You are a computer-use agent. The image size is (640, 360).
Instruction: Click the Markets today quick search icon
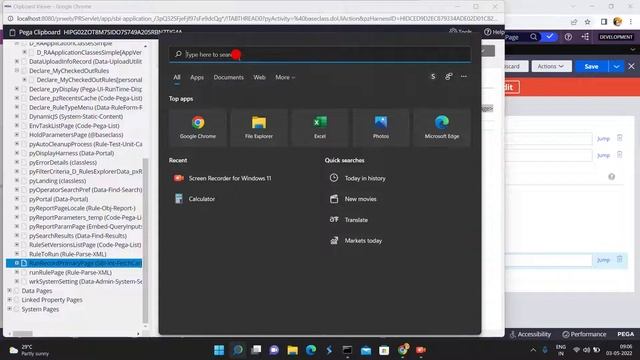pyautogui.click(x=334, y=240)
